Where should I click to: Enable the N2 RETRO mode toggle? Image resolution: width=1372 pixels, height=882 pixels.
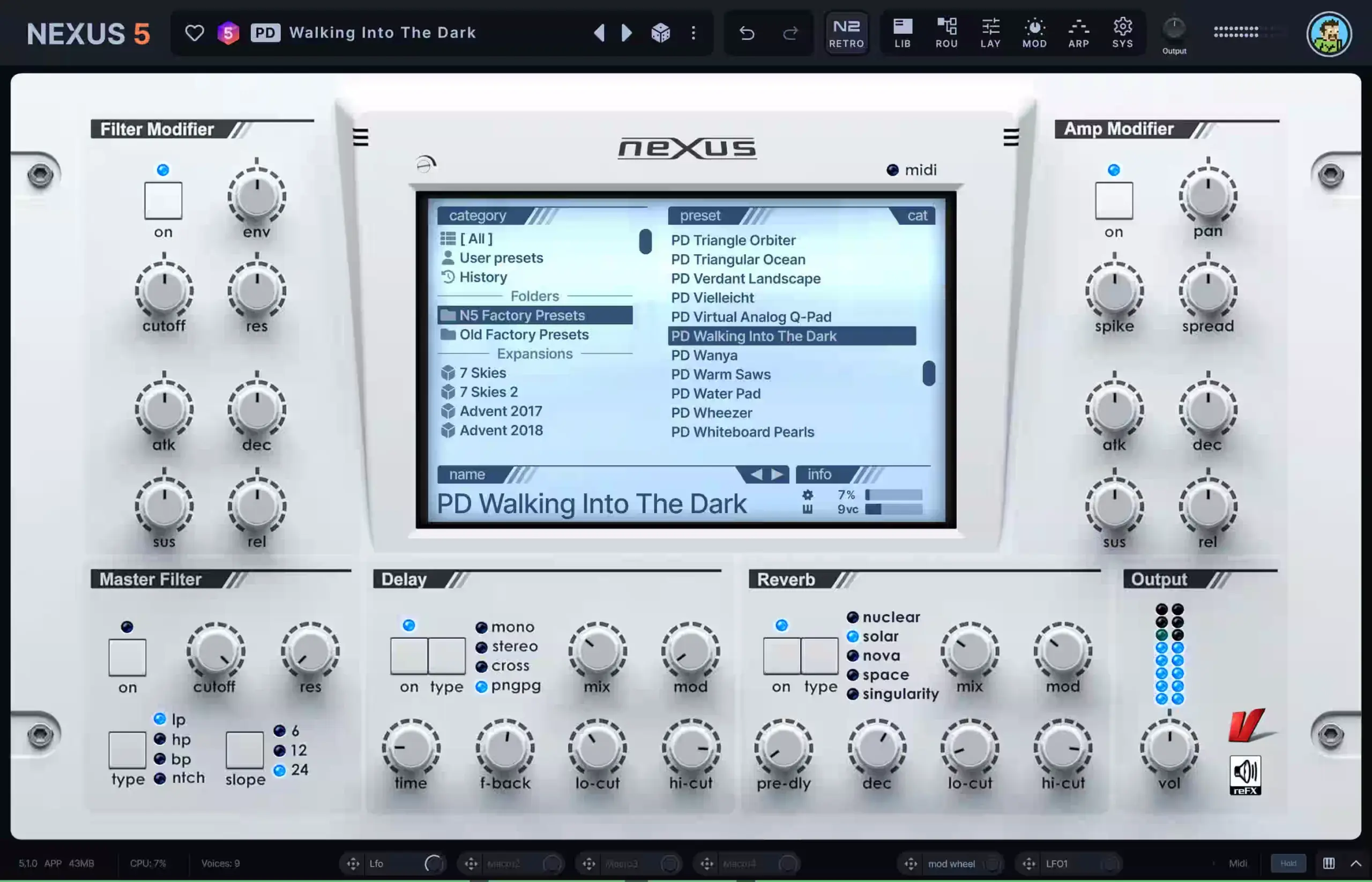pyautogui.click(x=846, y=33)
